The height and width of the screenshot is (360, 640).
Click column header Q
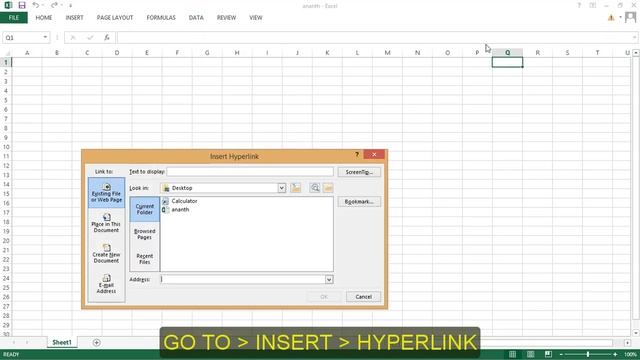tap(507, 53)
